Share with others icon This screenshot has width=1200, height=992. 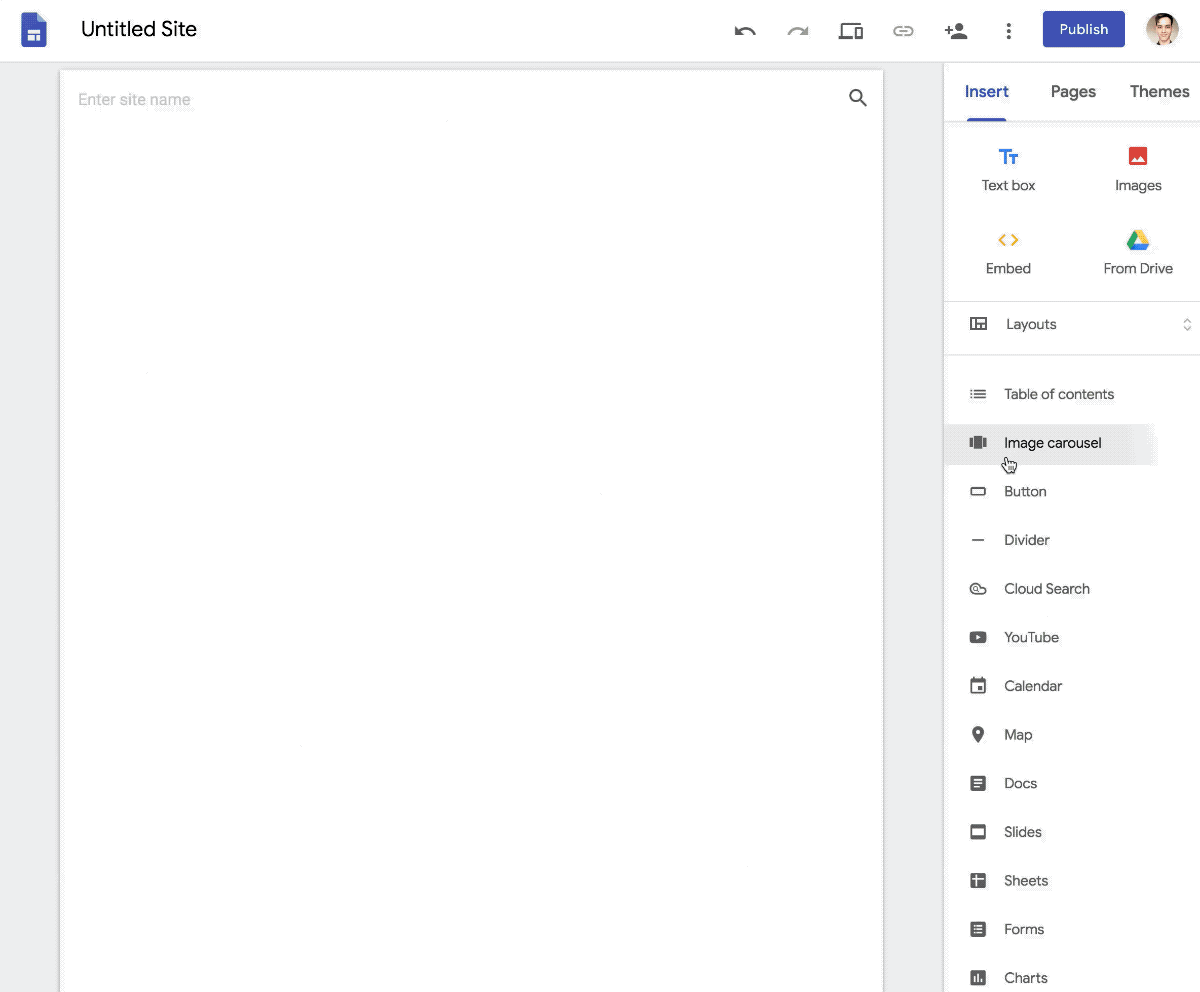click(956, 31)
